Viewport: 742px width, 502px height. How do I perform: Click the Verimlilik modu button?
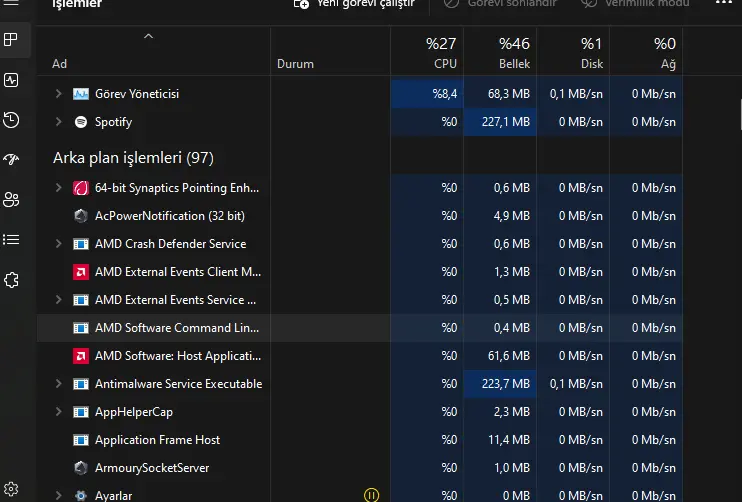point(635,4)
